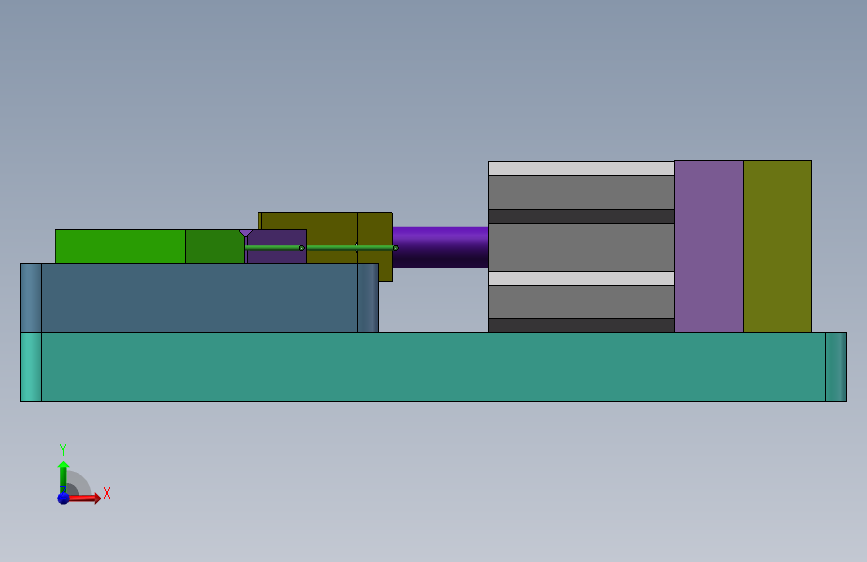This screenshot has height=562, width=867.
Task: Select the rounded left edge of base plate
Action: (x=31, y=367)
